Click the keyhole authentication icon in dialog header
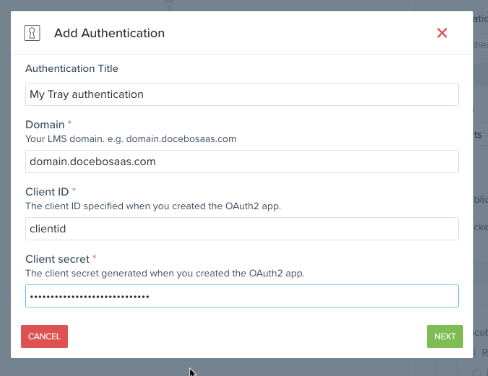This screenshot has width=488, height=376. [x=32, y=33]
